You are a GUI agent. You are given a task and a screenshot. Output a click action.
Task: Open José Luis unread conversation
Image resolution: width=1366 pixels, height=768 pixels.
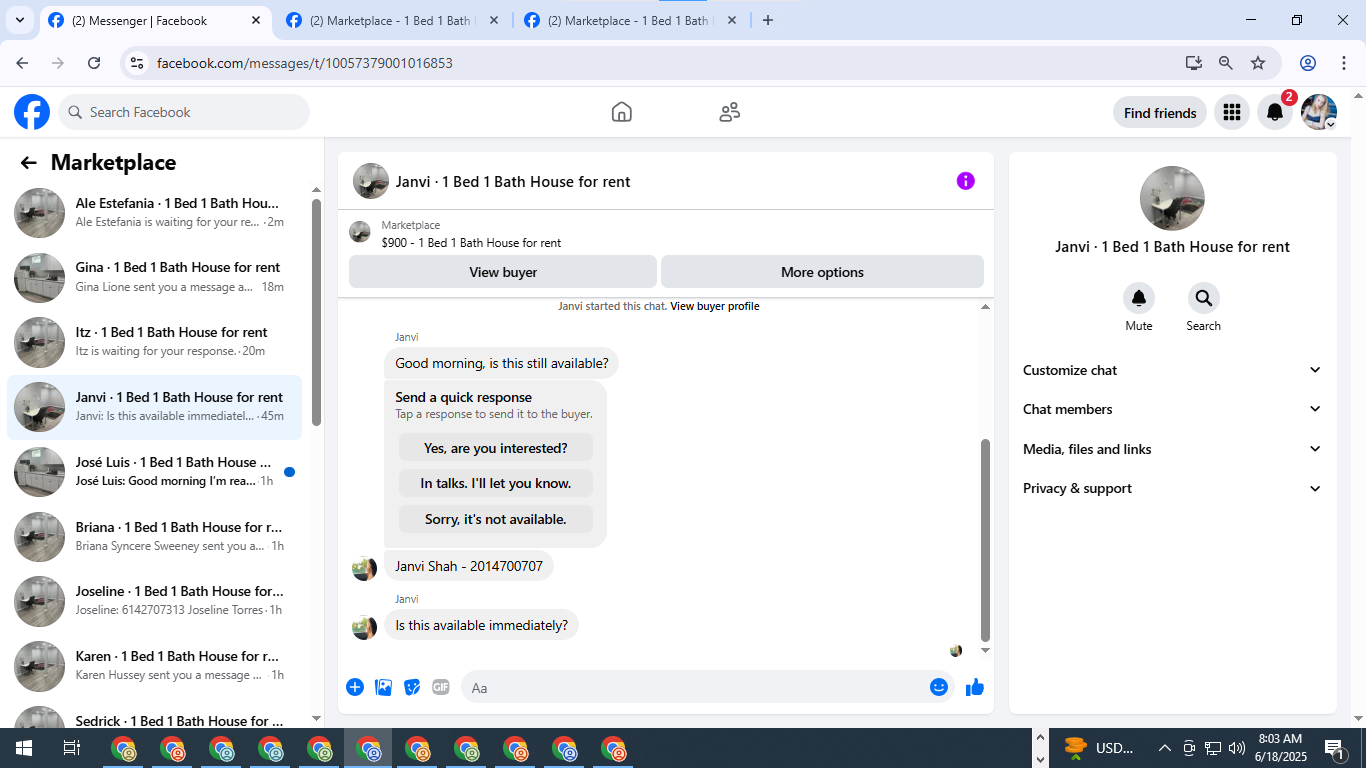click(x=154, y=472)
